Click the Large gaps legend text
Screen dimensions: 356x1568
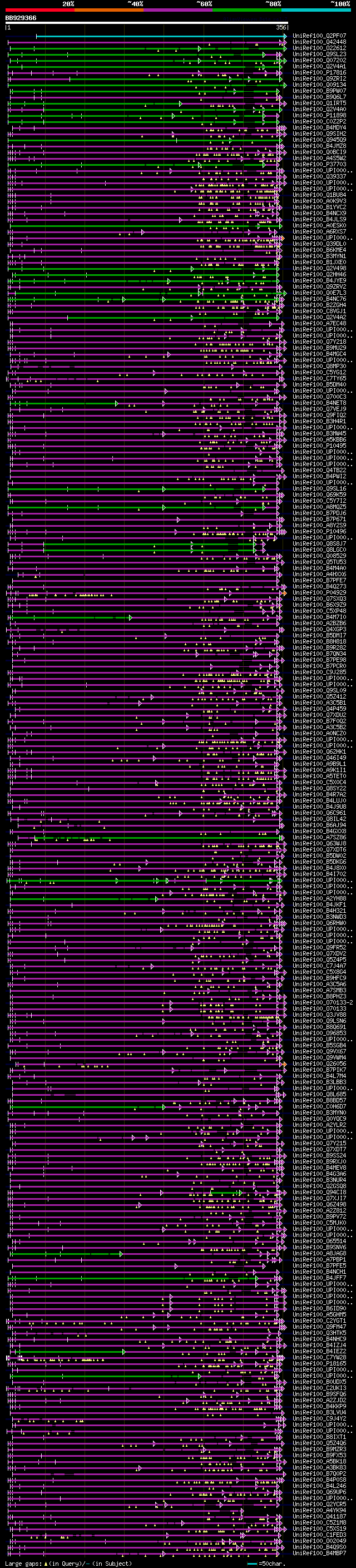tap(69, 1562)
